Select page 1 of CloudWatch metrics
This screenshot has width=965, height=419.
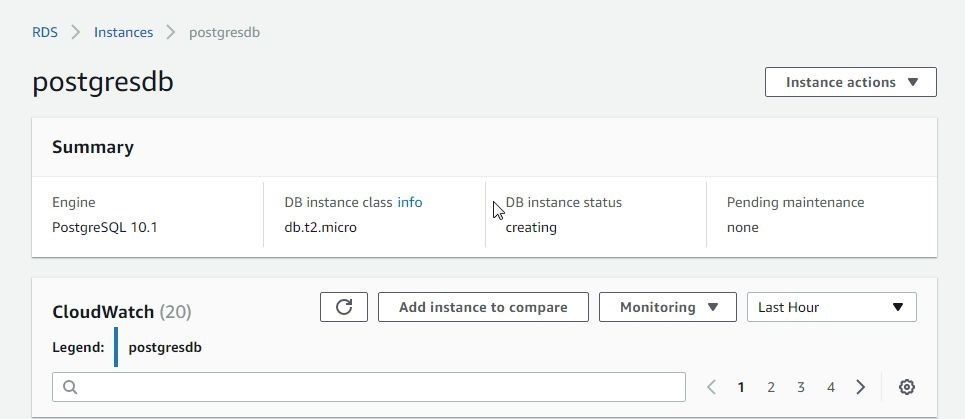coord(741,387)
